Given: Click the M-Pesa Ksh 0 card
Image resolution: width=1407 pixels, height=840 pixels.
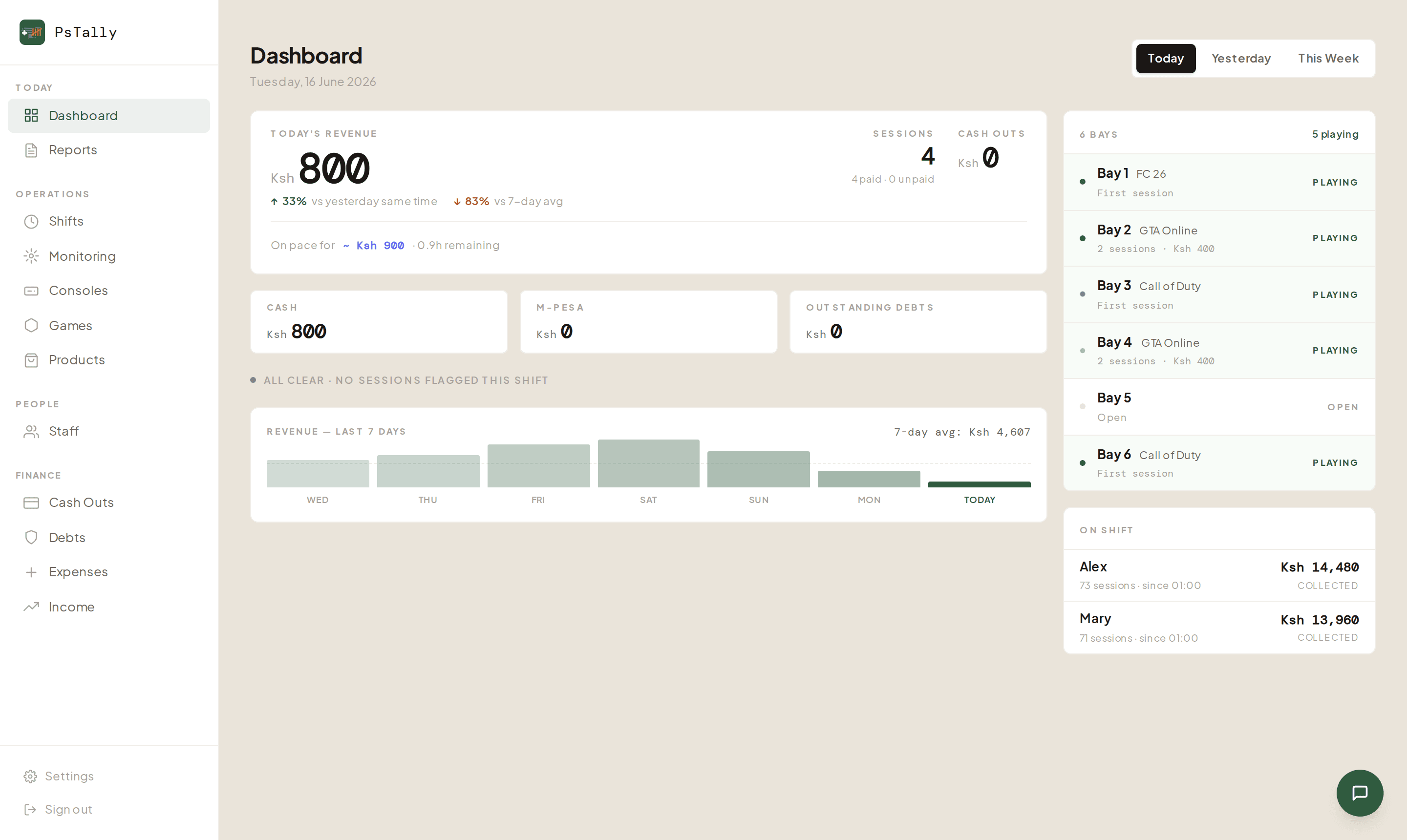Looking at the screenshot, I should click(x=648, y=322).
